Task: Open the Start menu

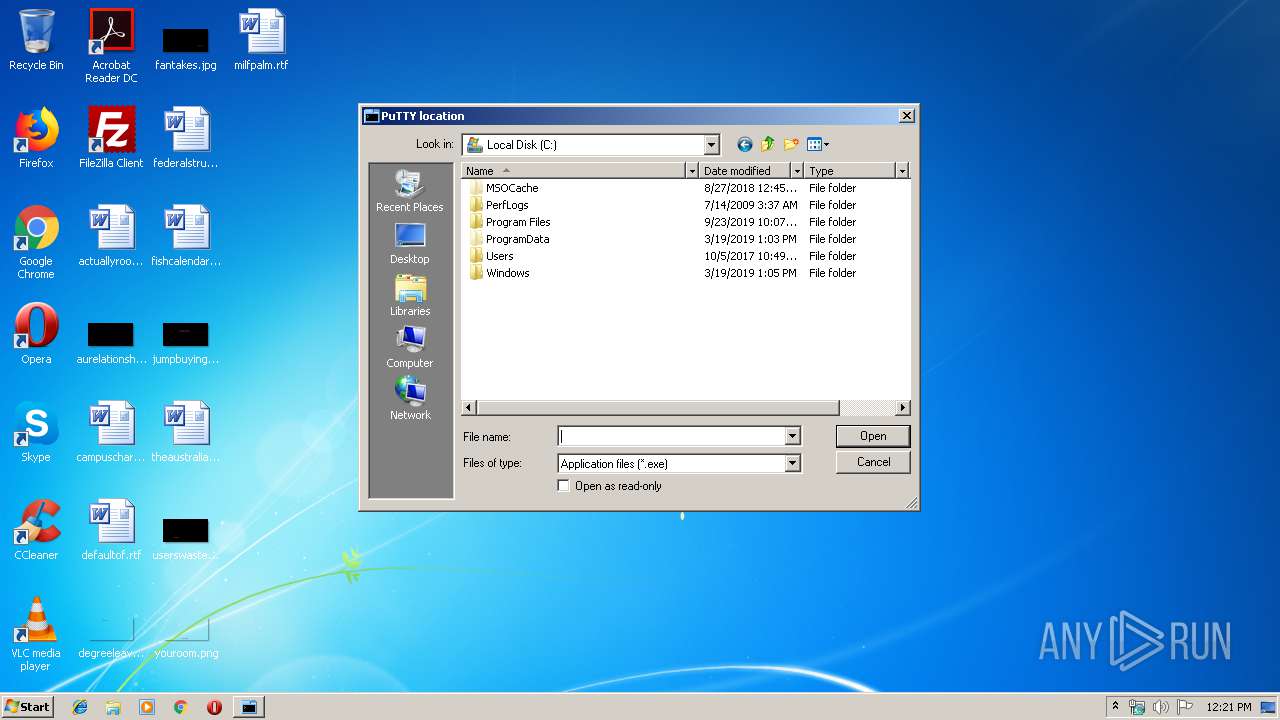Action: coord(28,707)
